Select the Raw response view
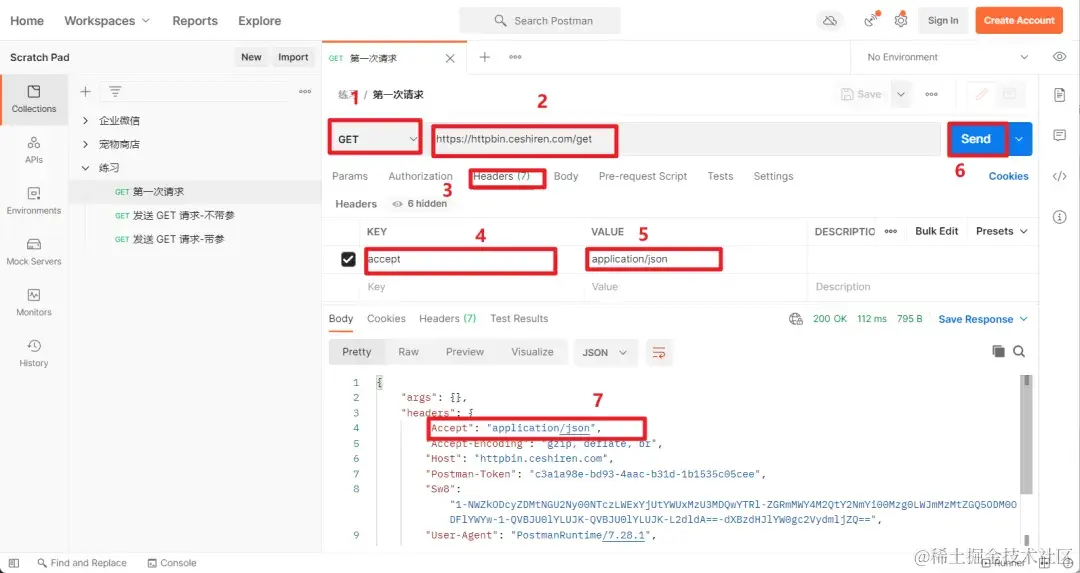The width and height of the screenshot is (1080, 573). (408, 352)
